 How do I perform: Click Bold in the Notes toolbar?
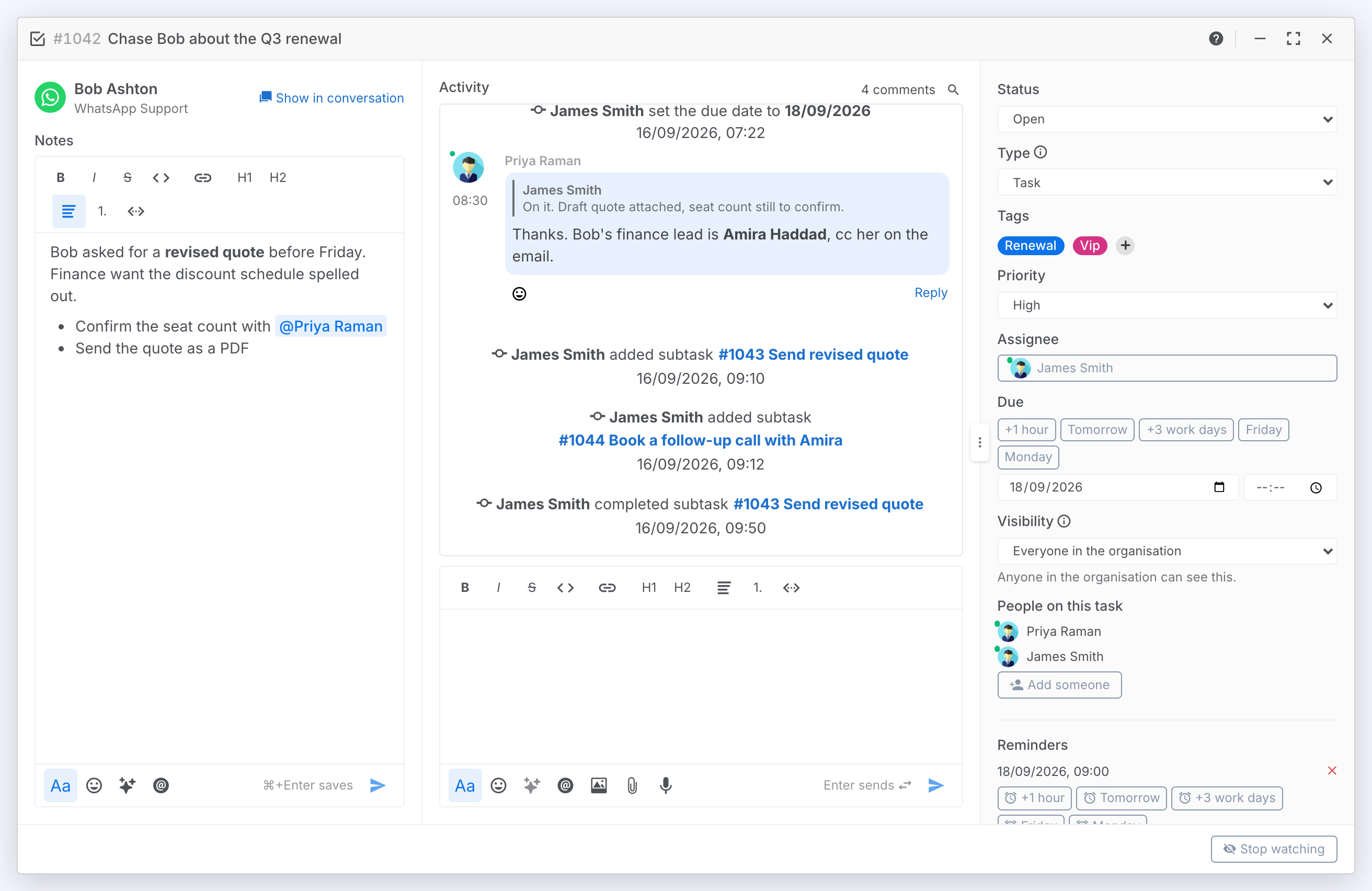(x=61, y=177)
